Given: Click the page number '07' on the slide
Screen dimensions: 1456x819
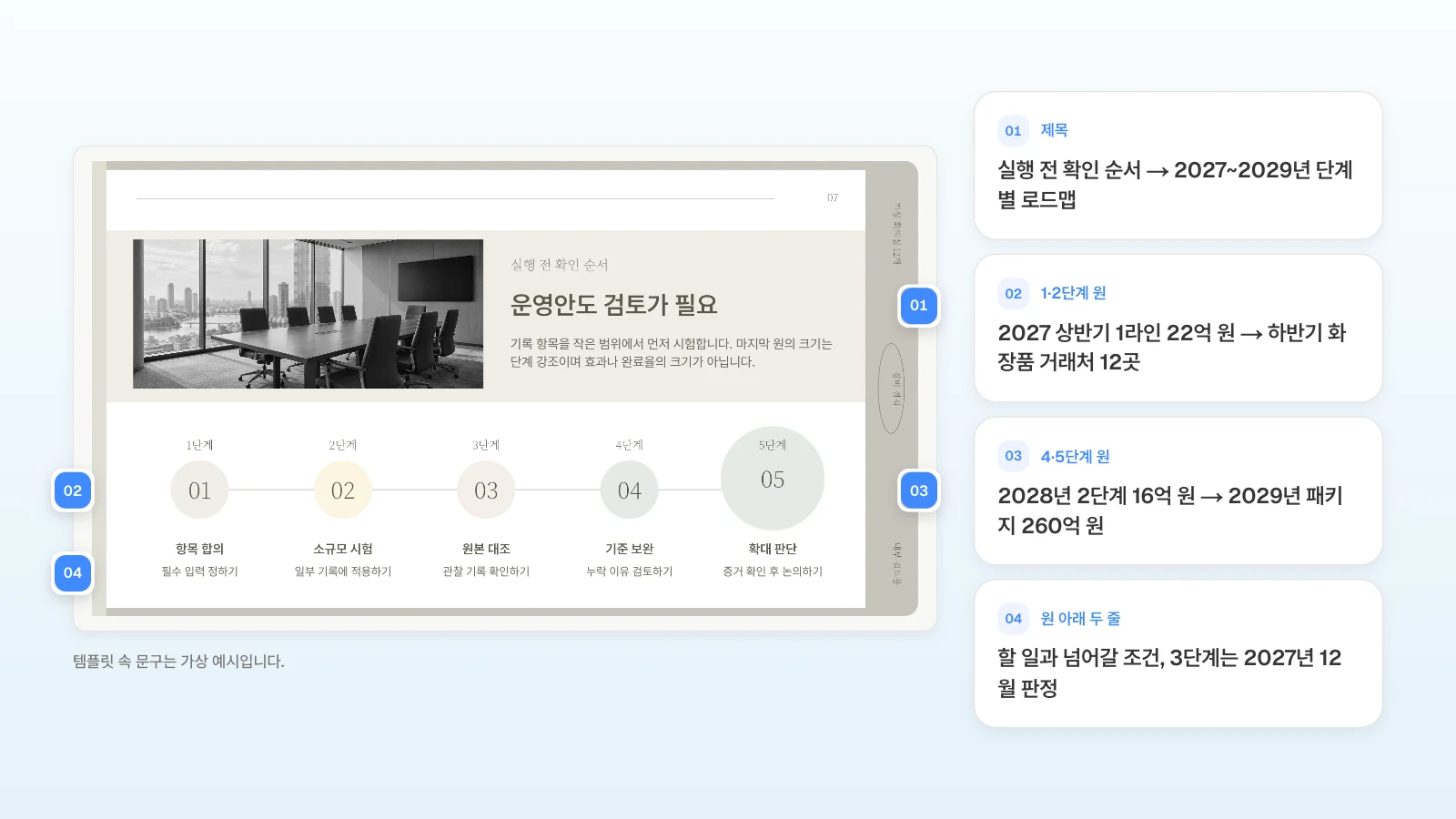Looking at the screenshot, I should tap(833, 197).
